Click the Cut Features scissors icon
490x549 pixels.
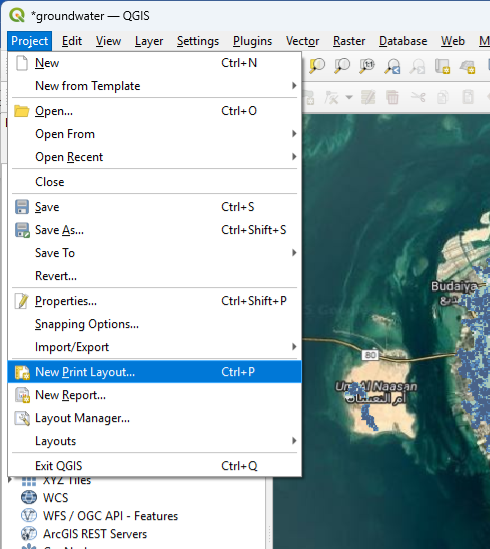(x=418, y=97)
